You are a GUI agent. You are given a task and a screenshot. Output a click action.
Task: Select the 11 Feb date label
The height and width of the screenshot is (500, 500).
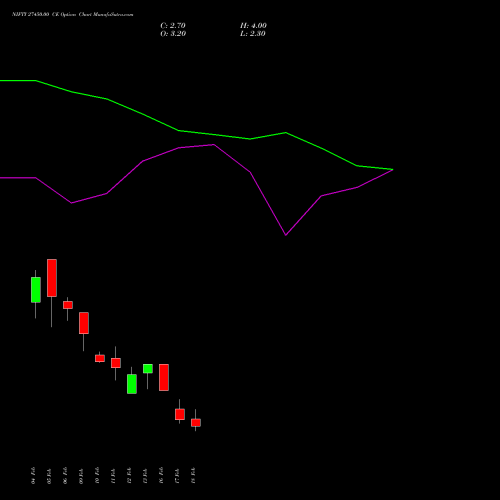[113, 476]
